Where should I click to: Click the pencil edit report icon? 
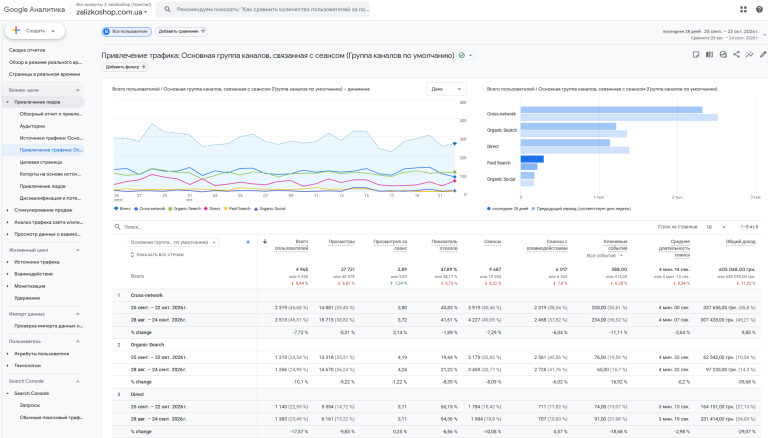pyautogui.click(x=763, y=54)
